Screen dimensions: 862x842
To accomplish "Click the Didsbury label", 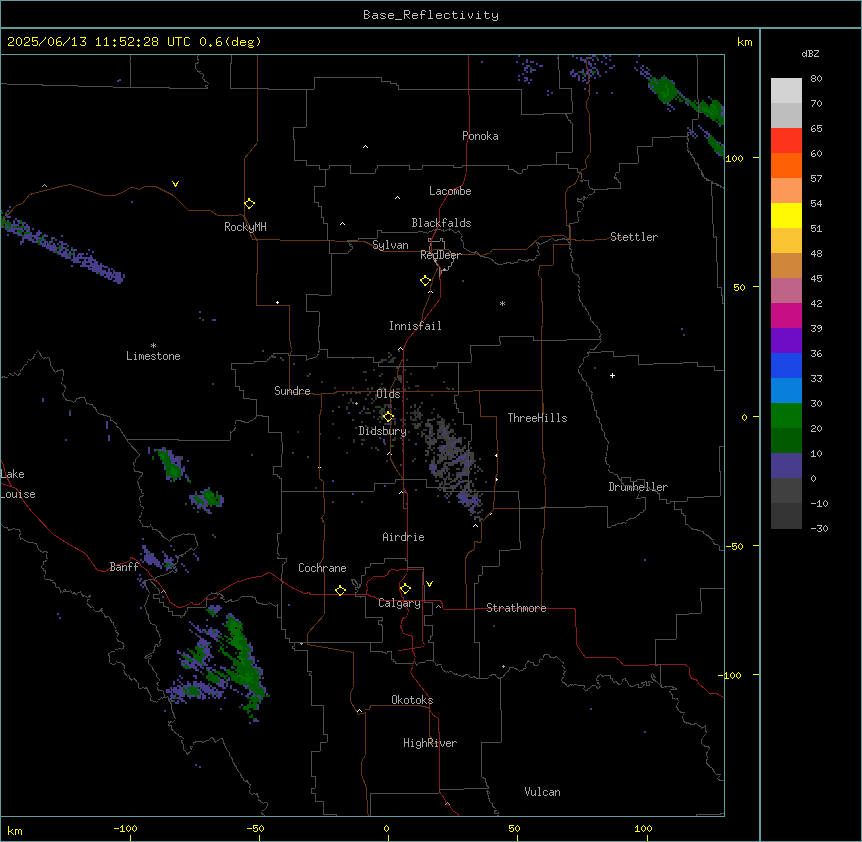I will 383,431.
